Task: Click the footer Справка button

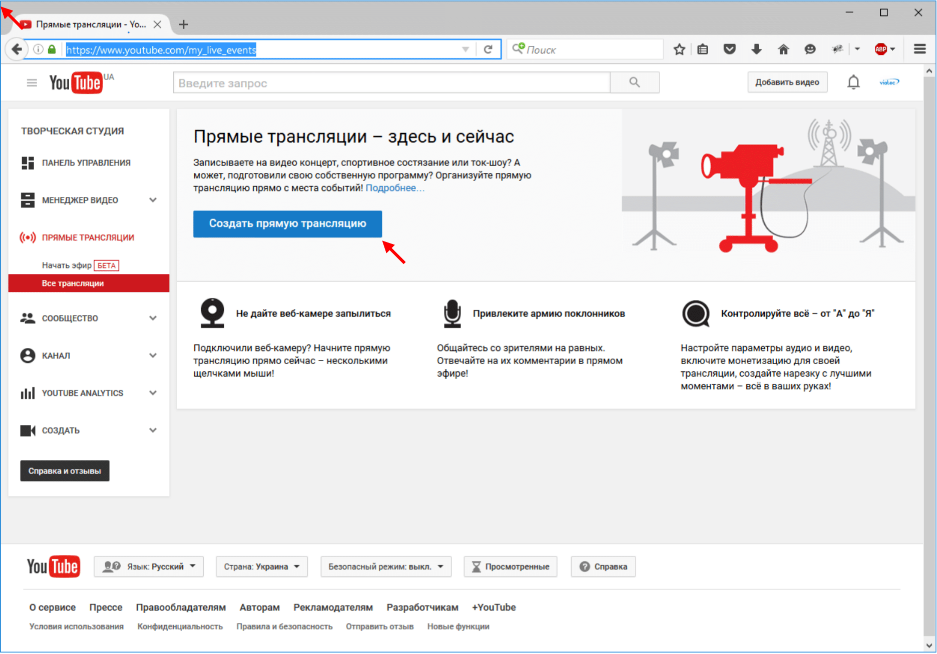Action: (604, 566)
